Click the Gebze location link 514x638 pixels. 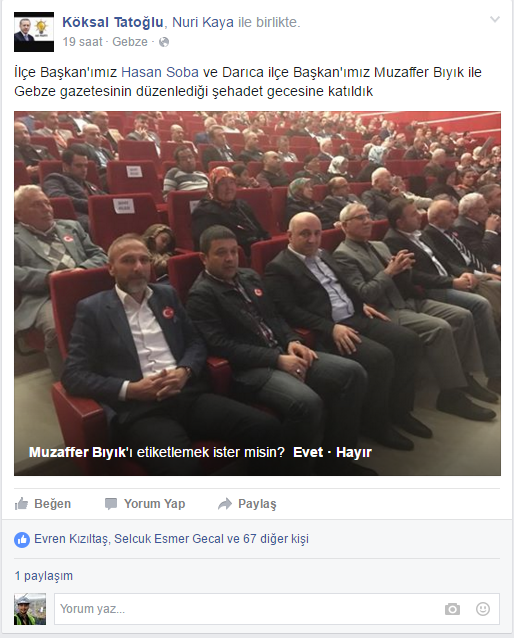[130, 42]
